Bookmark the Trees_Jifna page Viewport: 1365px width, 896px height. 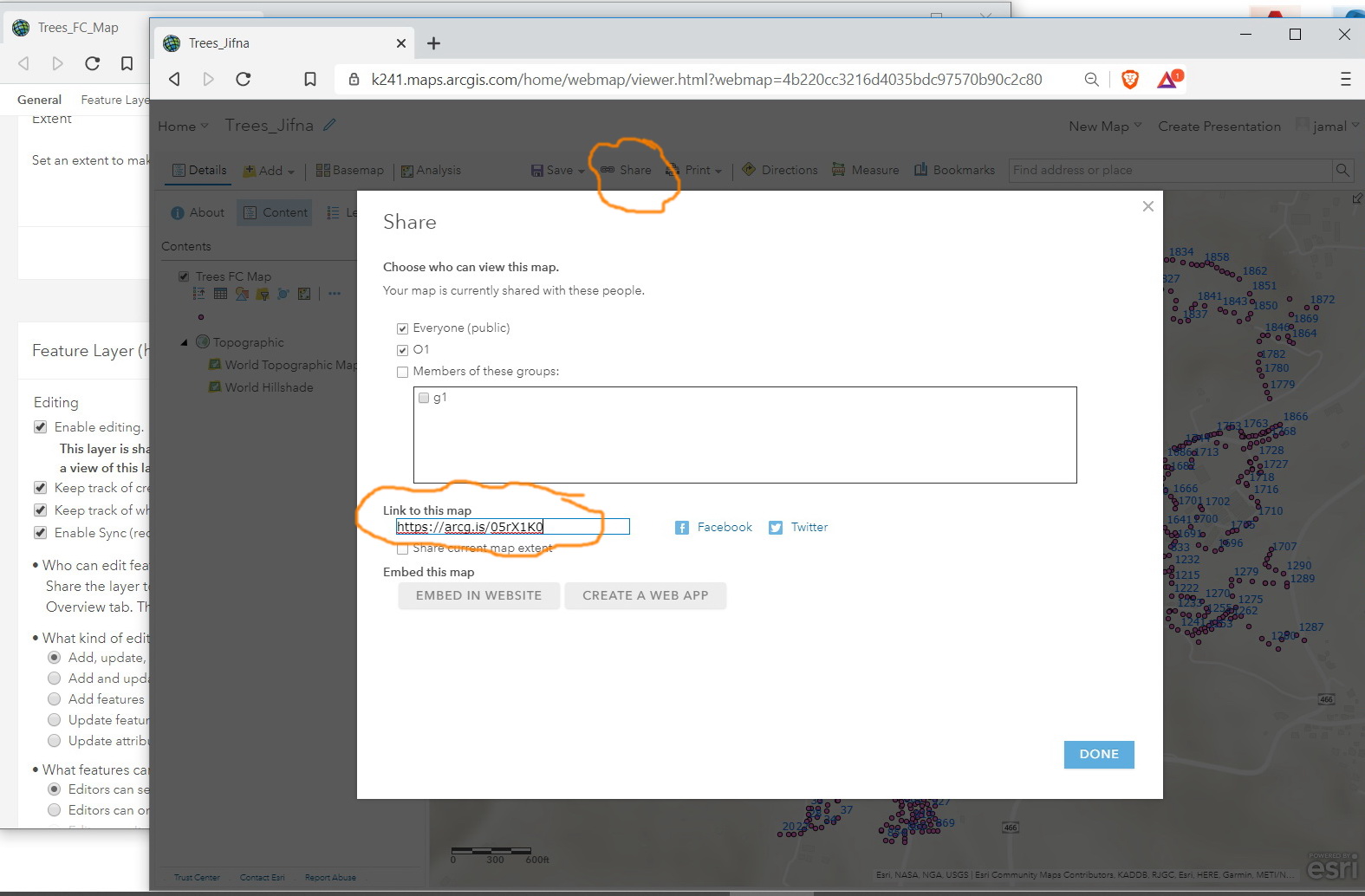pyautogui.click(x=310, y=80)
